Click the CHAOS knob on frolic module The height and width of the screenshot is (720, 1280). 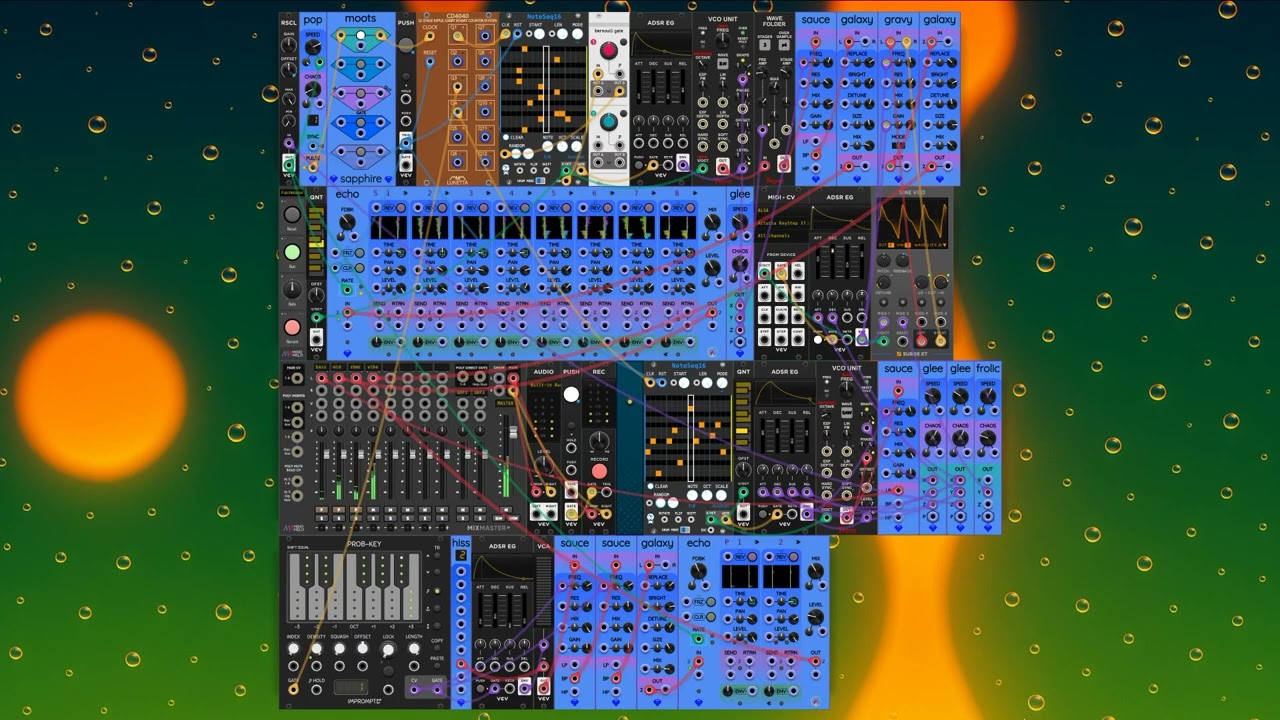[x=988, y=438]
